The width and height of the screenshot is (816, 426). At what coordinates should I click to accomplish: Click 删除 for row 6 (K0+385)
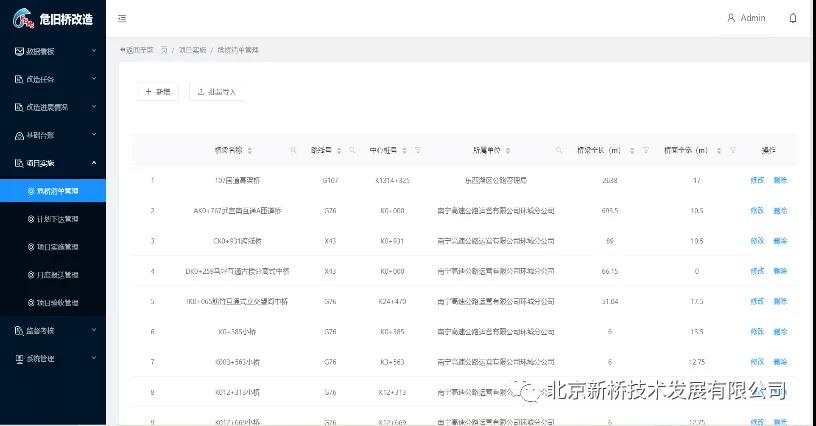point(780,331)
